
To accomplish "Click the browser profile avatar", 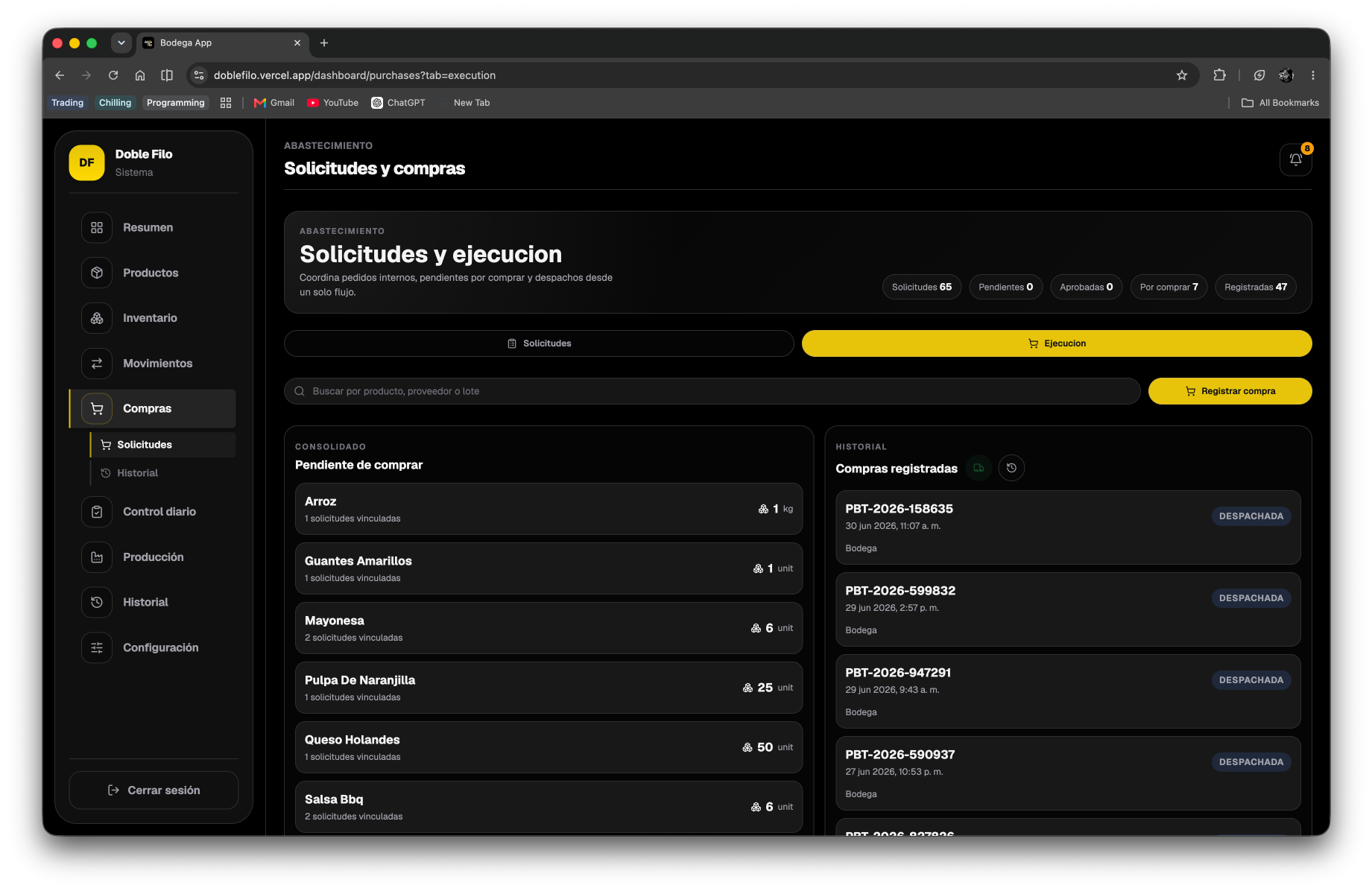I will tap(1286, 75).
